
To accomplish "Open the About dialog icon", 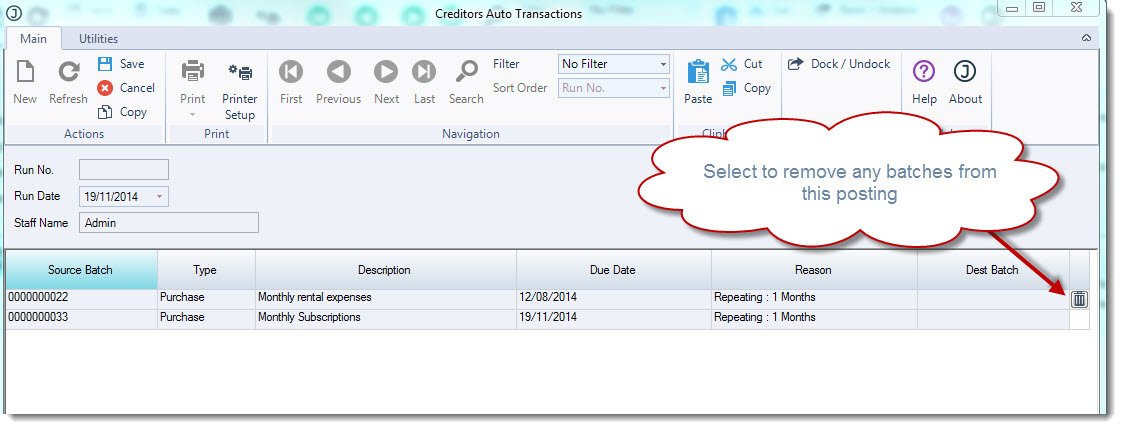I will pyautogui.click(x=965, y=72).
